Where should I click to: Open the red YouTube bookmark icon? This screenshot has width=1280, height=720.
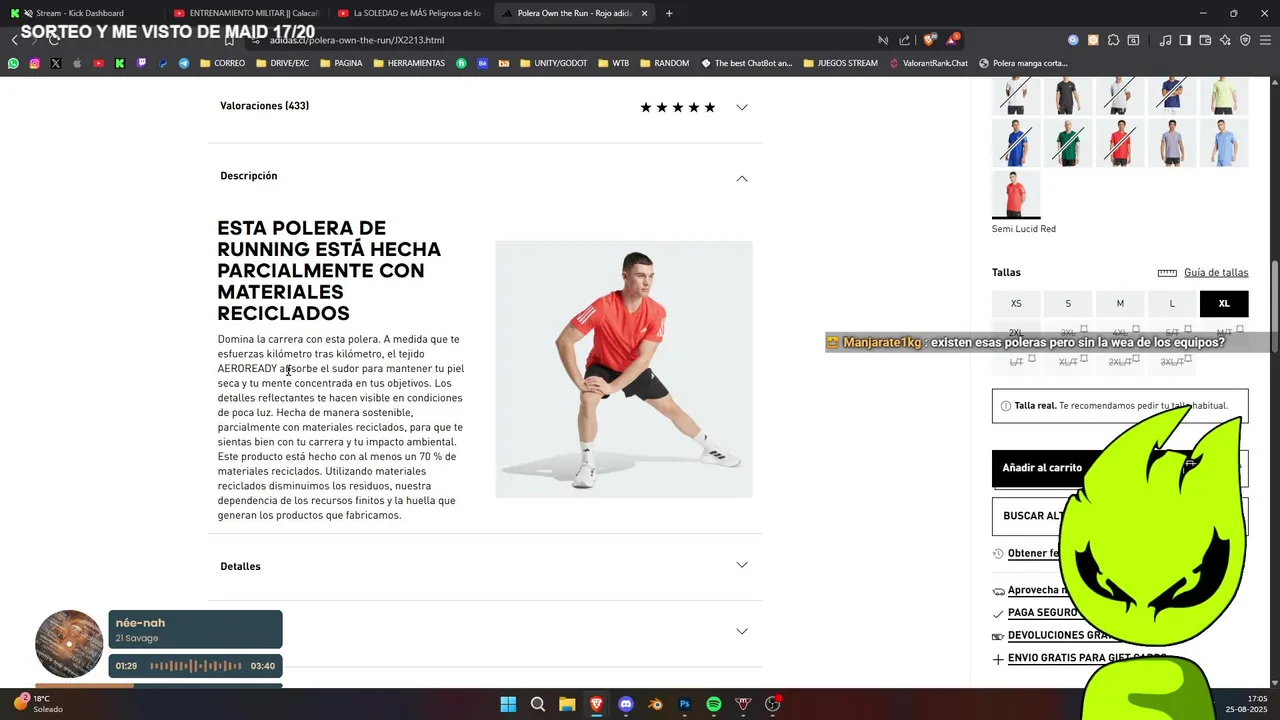[x=98, y=63]
